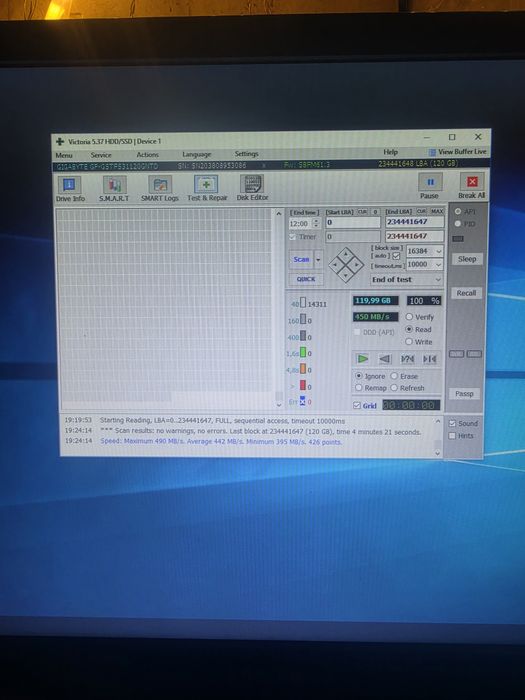Select the Read radio button
Image resolution: width=525 pixels, height=700 pixels.
tap(409, 329)
